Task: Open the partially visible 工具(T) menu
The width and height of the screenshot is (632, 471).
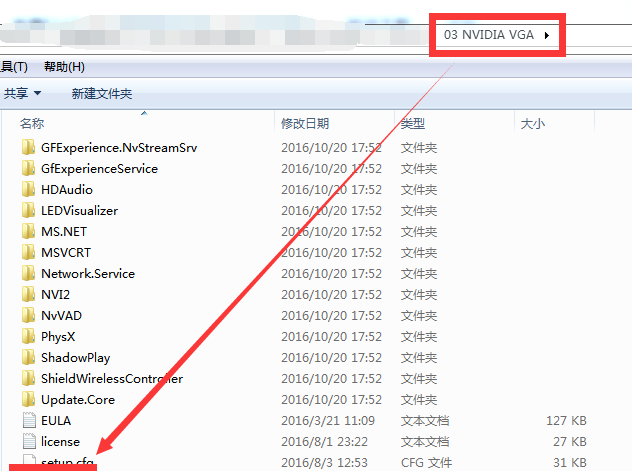Action: tap(14, 66)
